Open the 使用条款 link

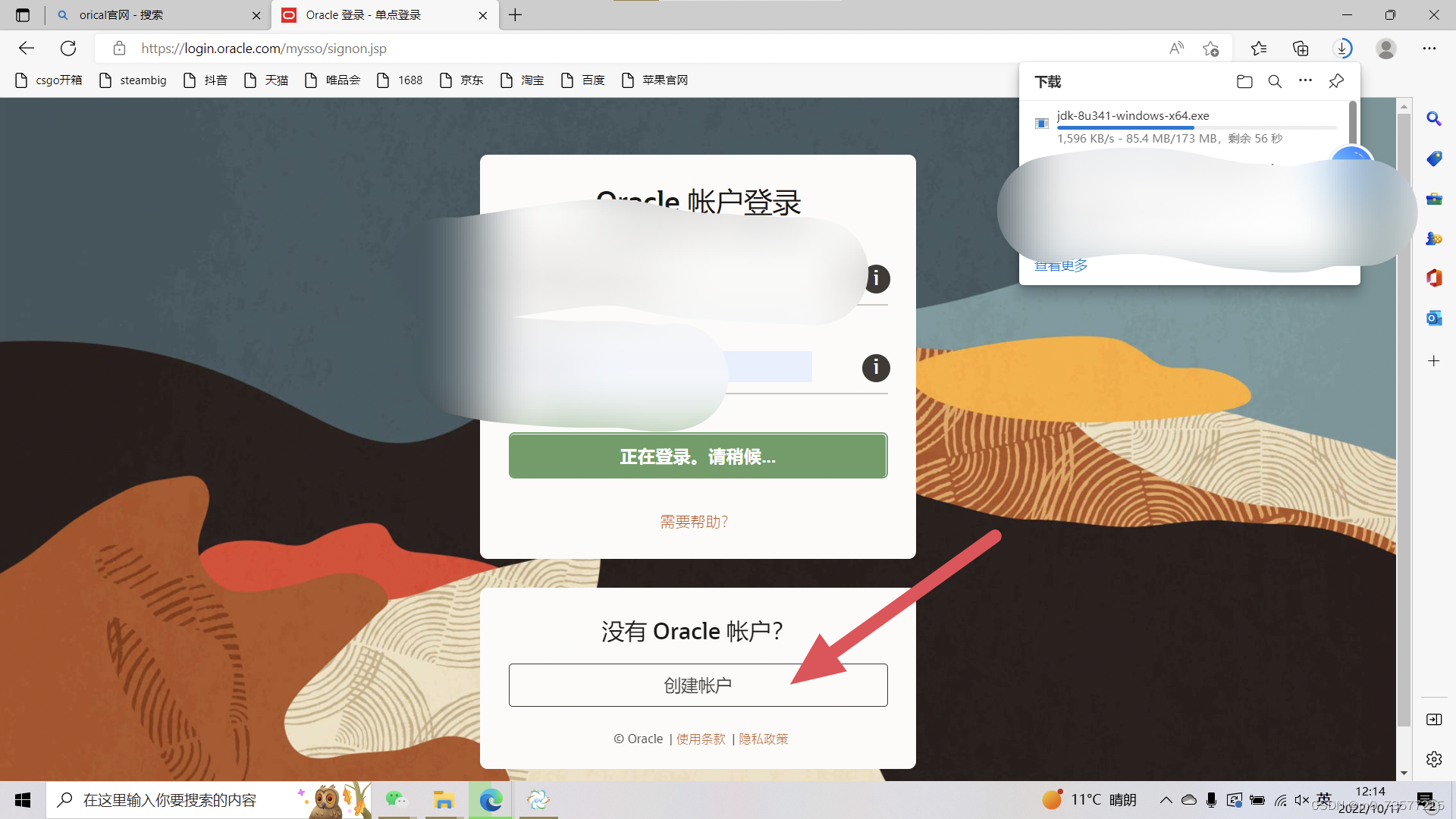click(x=701, y=739)
